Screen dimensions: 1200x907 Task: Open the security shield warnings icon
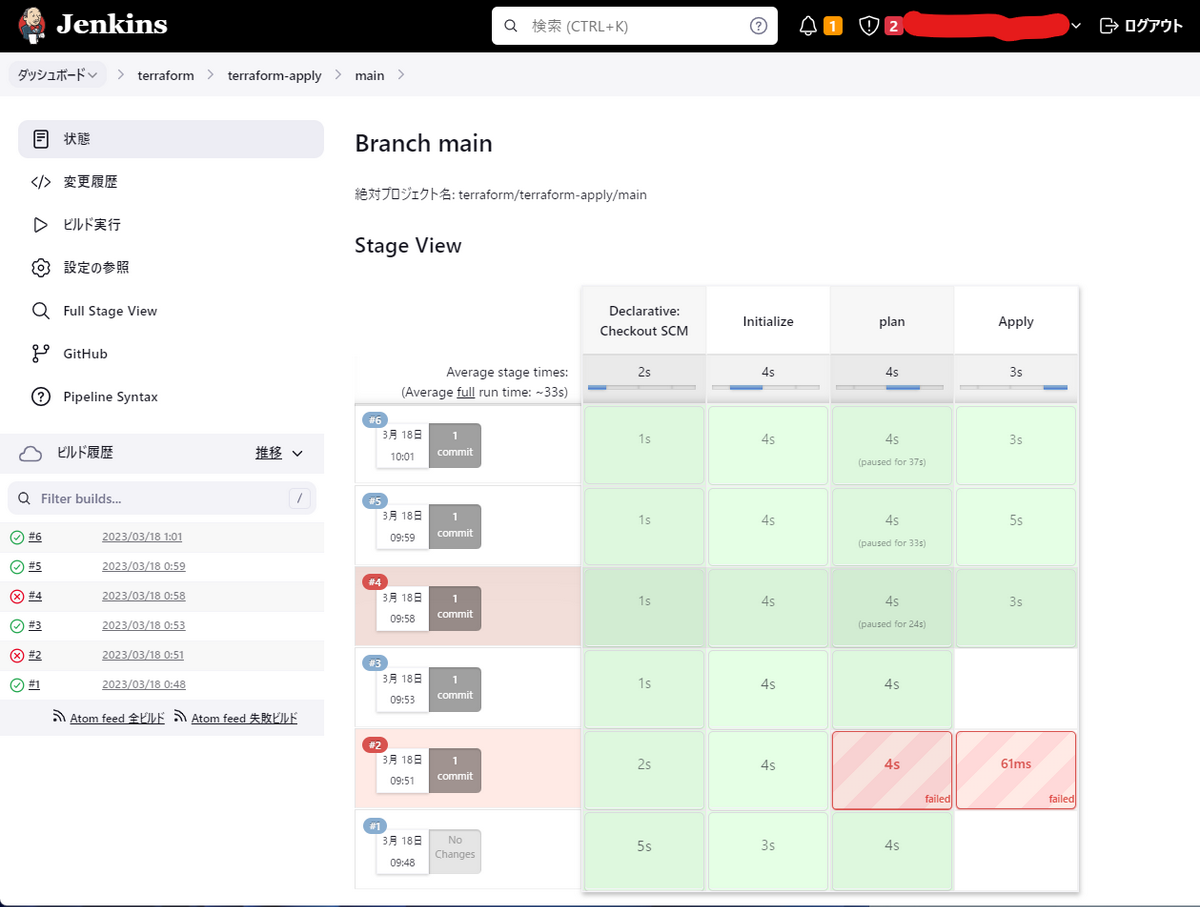pyautogui.click(x=868, y=26)
